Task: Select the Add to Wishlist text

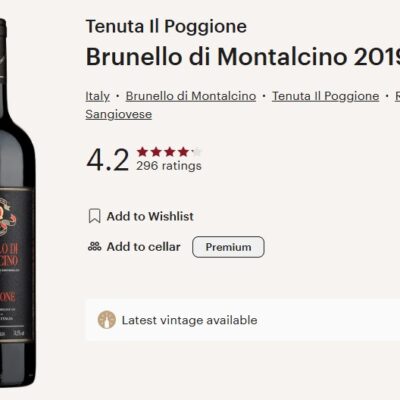Action: pos(150,216)
